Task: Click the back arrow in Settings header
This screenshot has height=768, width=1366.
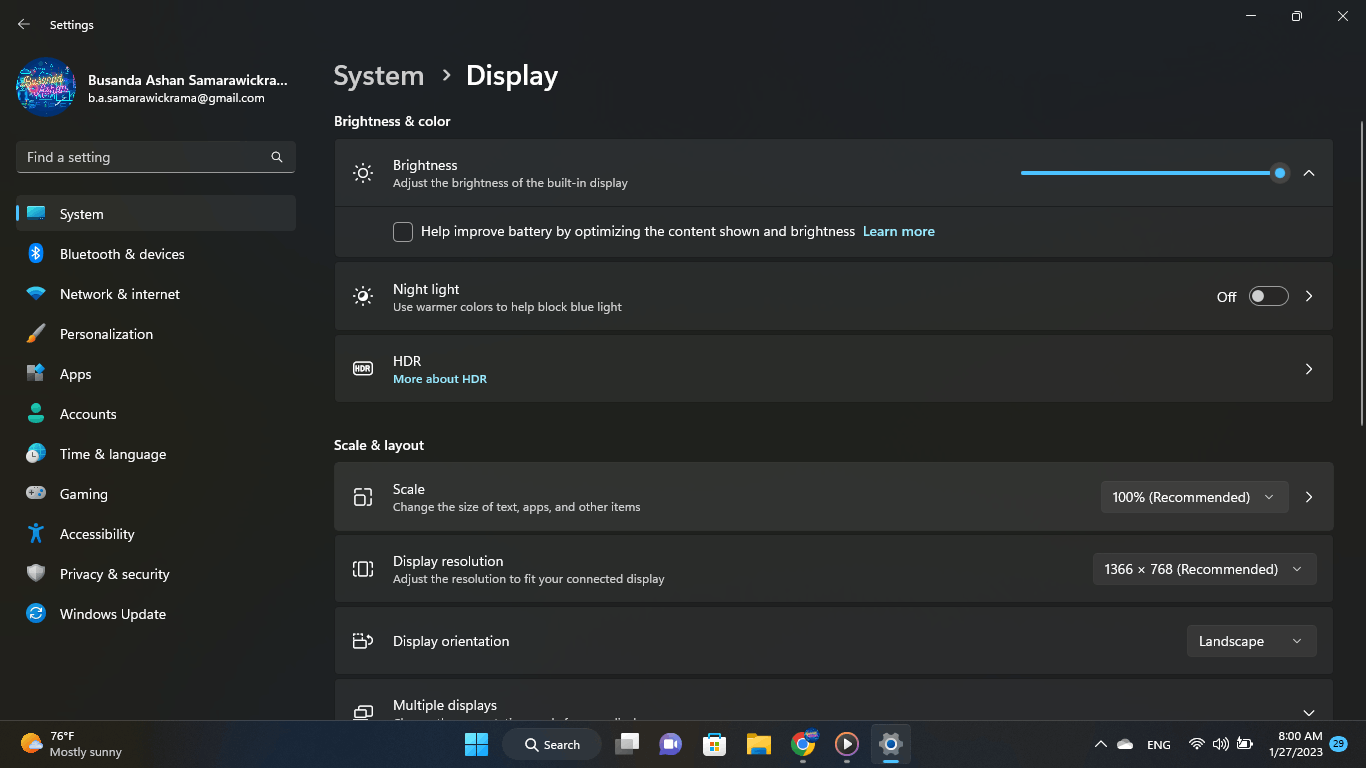Action: coord(24,24)
